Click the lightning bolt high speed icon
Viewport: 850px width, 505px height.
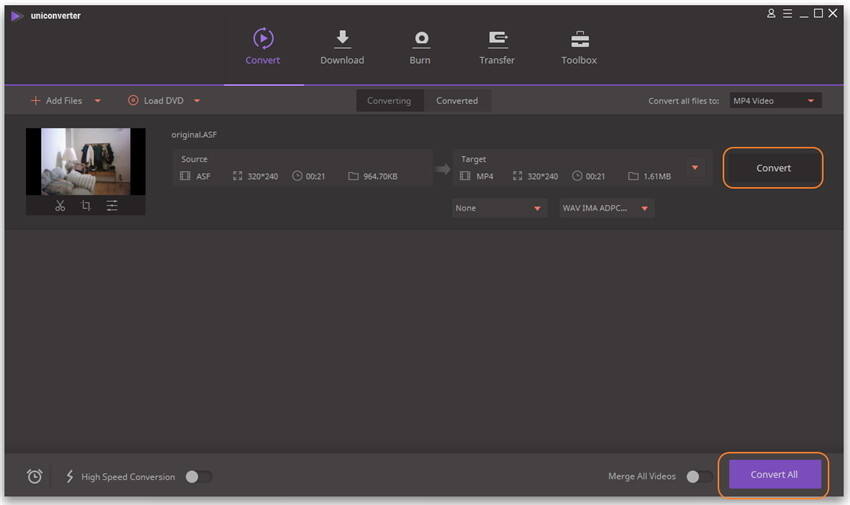click(x=69, y=476)
